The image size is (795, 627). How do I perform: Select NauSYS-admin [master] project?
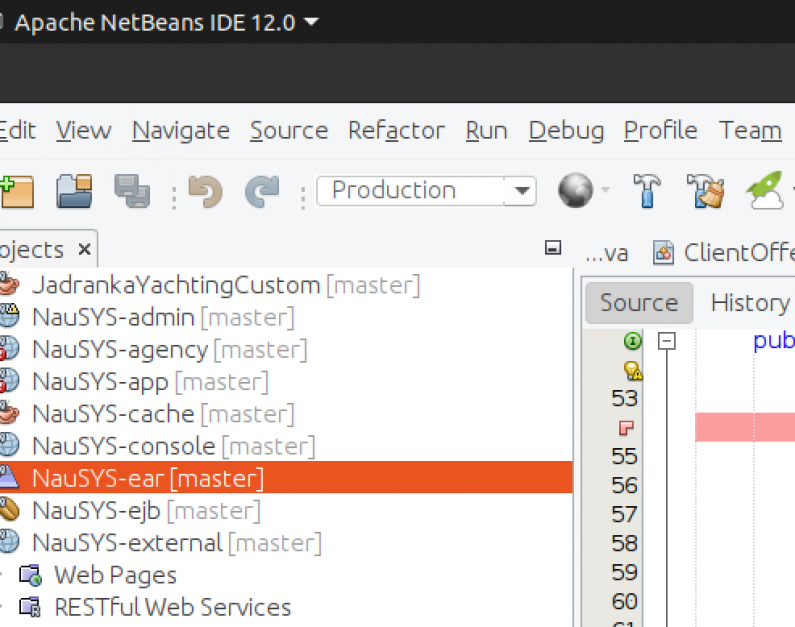(163, 317)
